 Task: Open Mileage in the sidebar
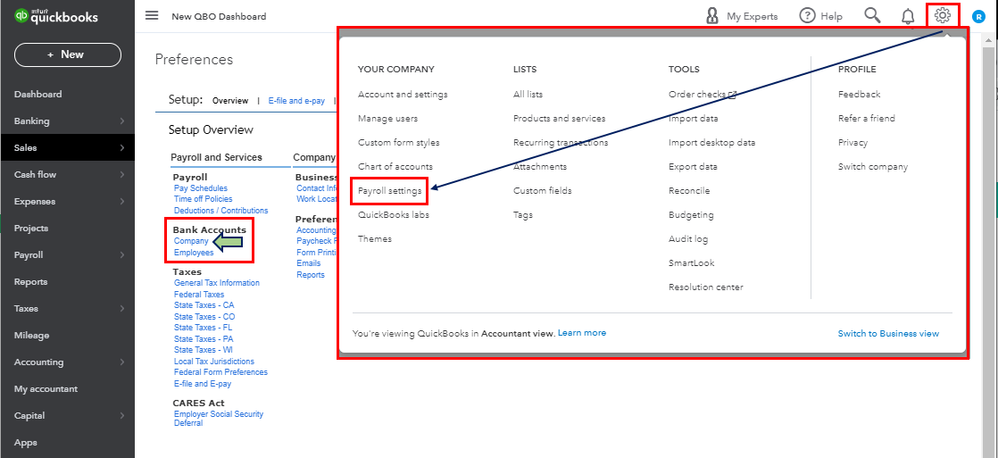[31, 335]
